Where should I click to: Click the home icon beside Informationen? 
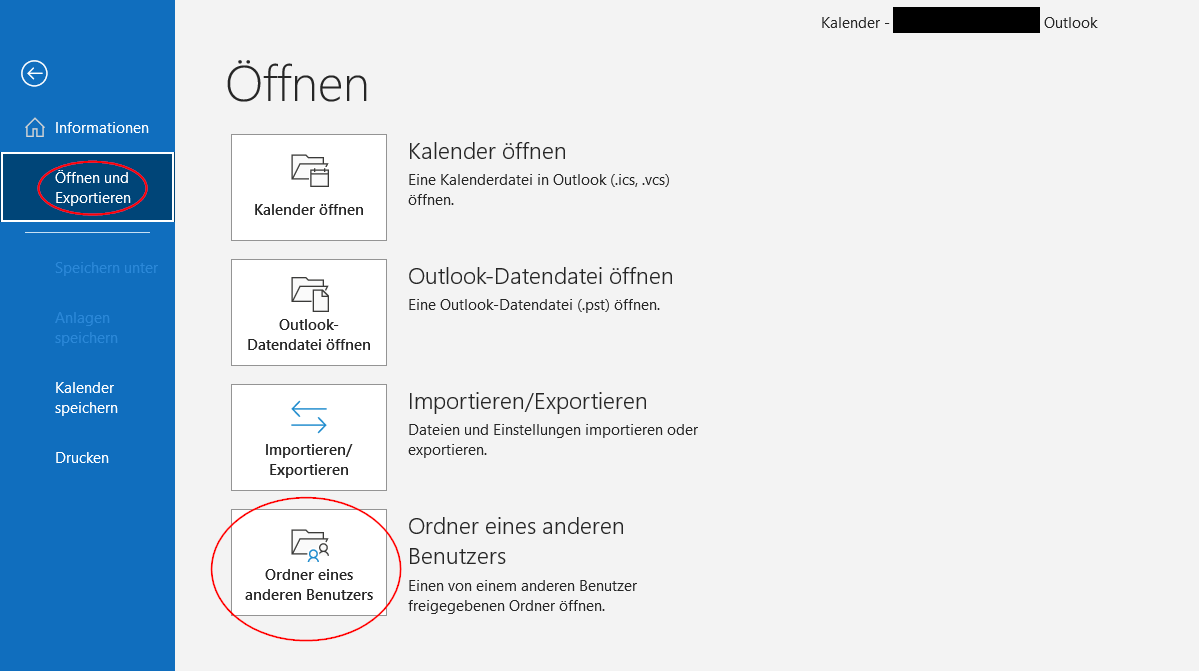pyautogui.click(x=37, y=127)
